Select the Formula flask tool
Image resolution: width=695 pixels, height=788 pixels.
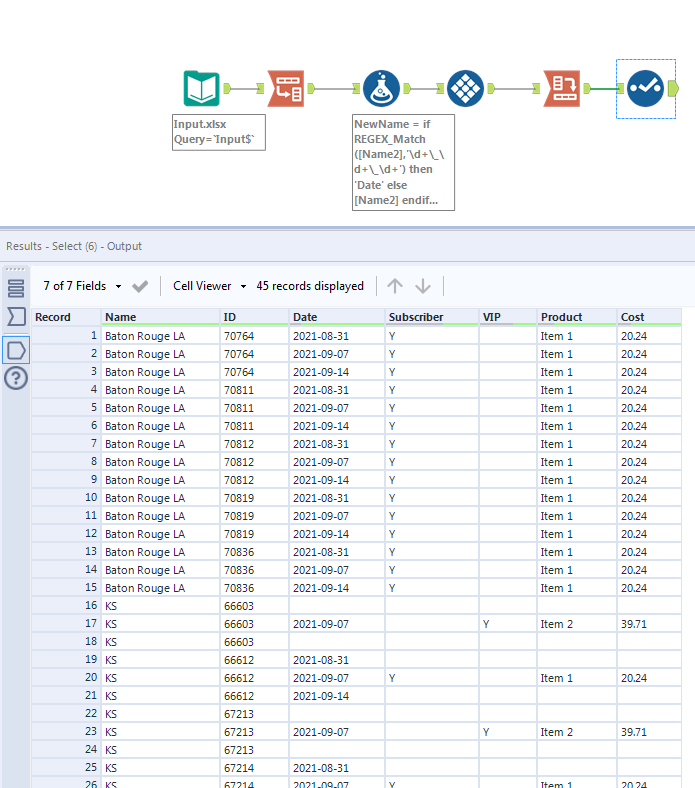[x=381, y=89]
